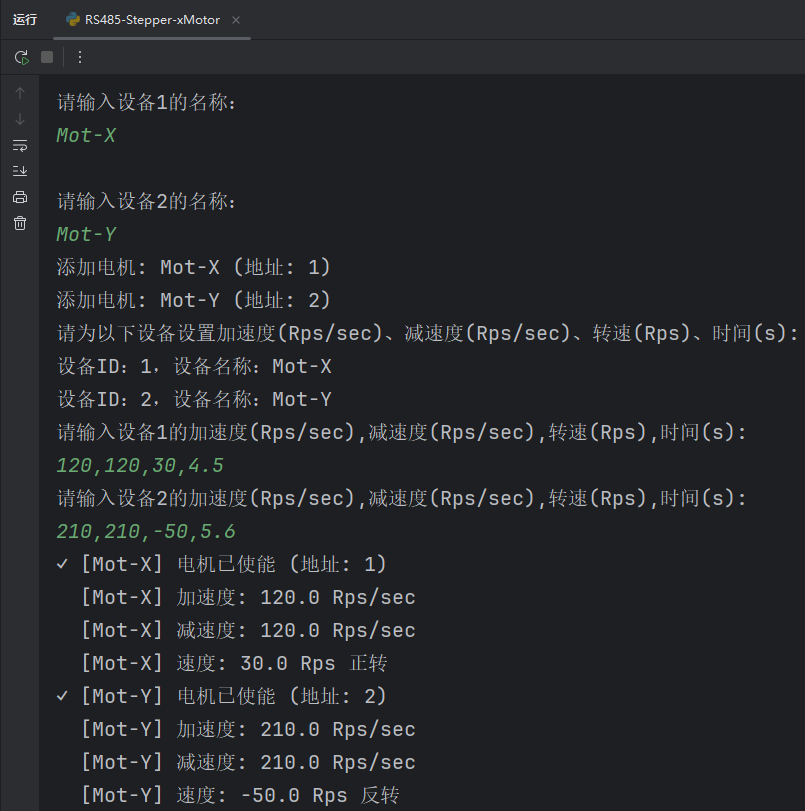Click the line 添加电机: Mot-Y (地址: 2)
This screenshot has height=811, width=805.
pyautogui.click(x=193, y=301)
